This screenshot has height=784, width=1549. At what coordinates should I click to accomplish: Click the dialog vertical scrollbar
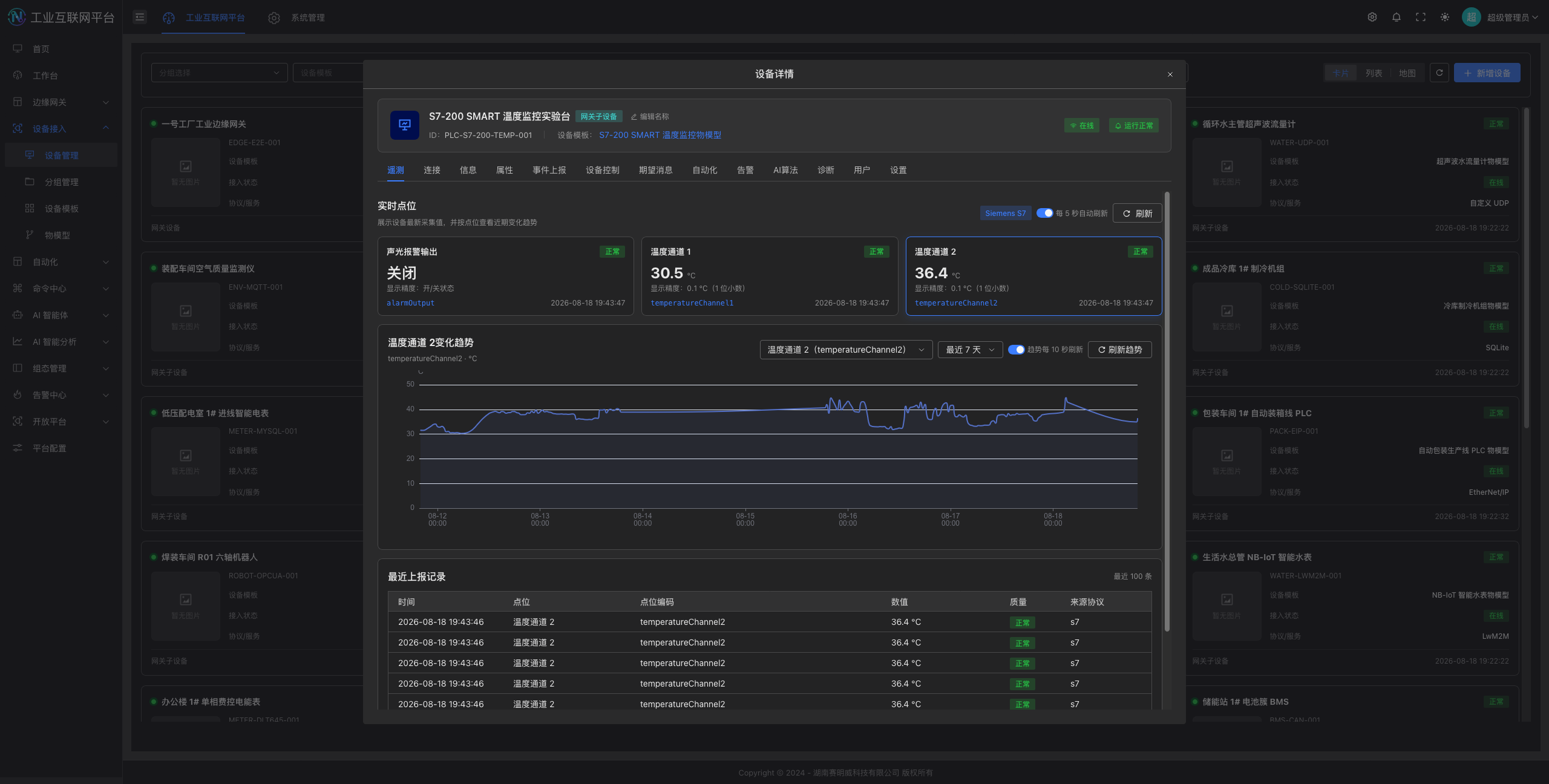click(x=1167, y=411)
